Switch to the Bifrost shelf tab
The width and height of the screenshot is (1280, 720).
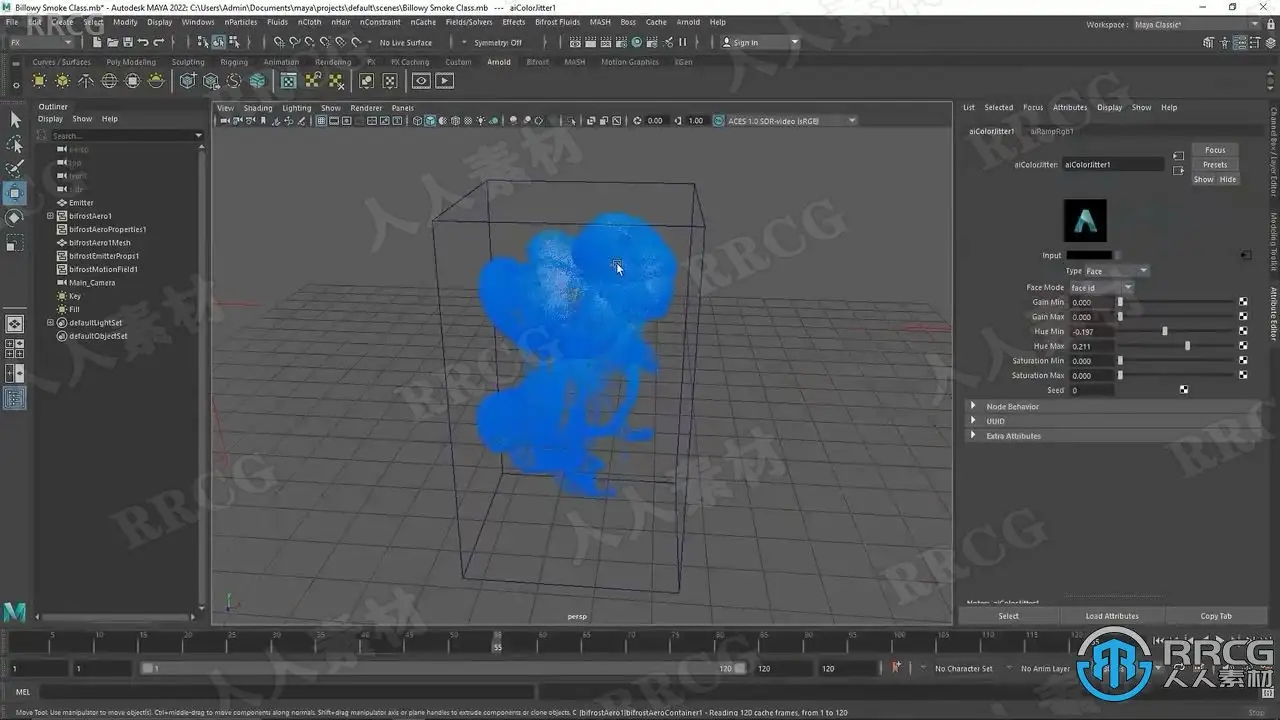pos(538,62)
